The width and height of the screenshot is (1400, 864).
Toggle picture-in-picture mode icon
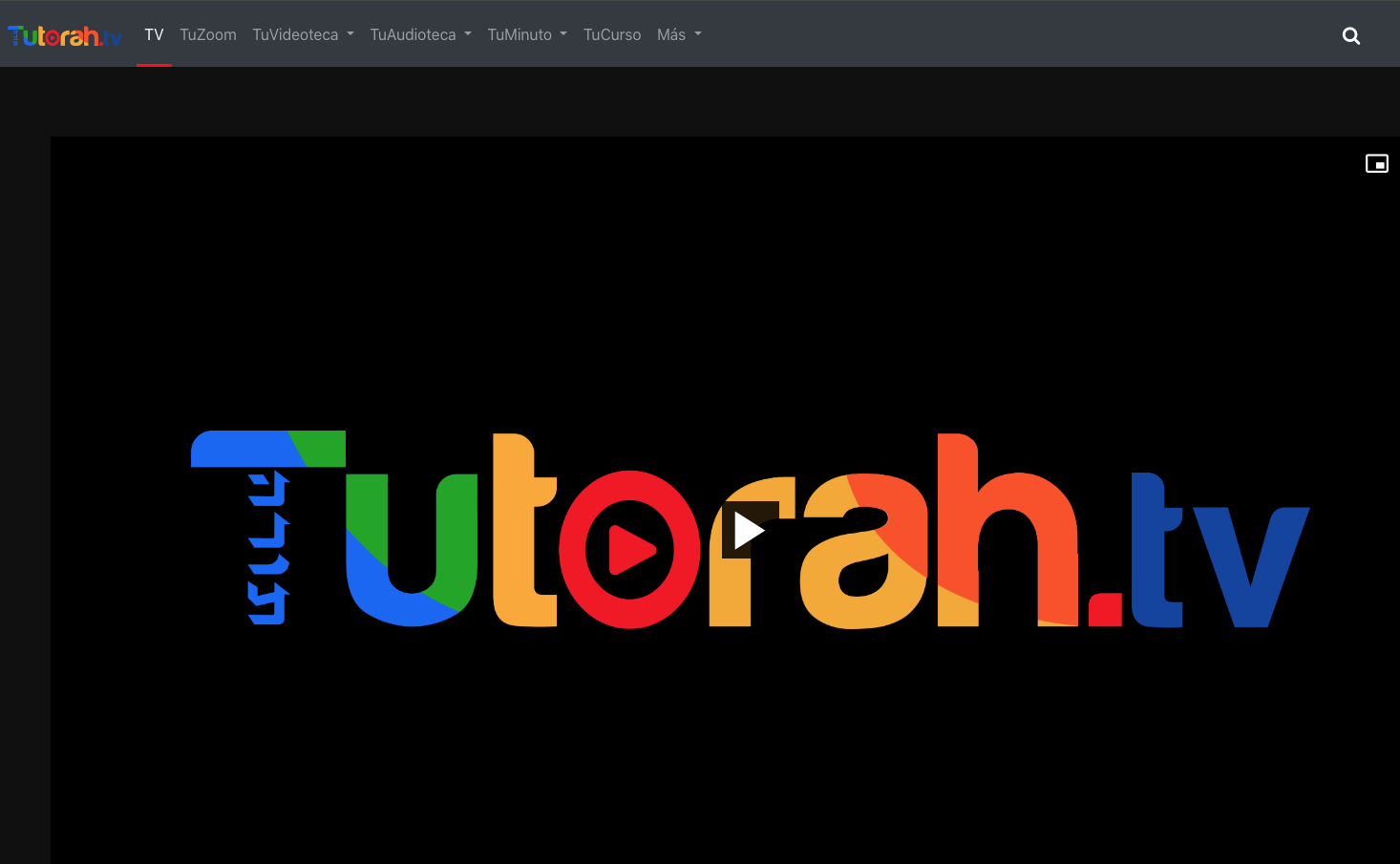[1376, 163]
